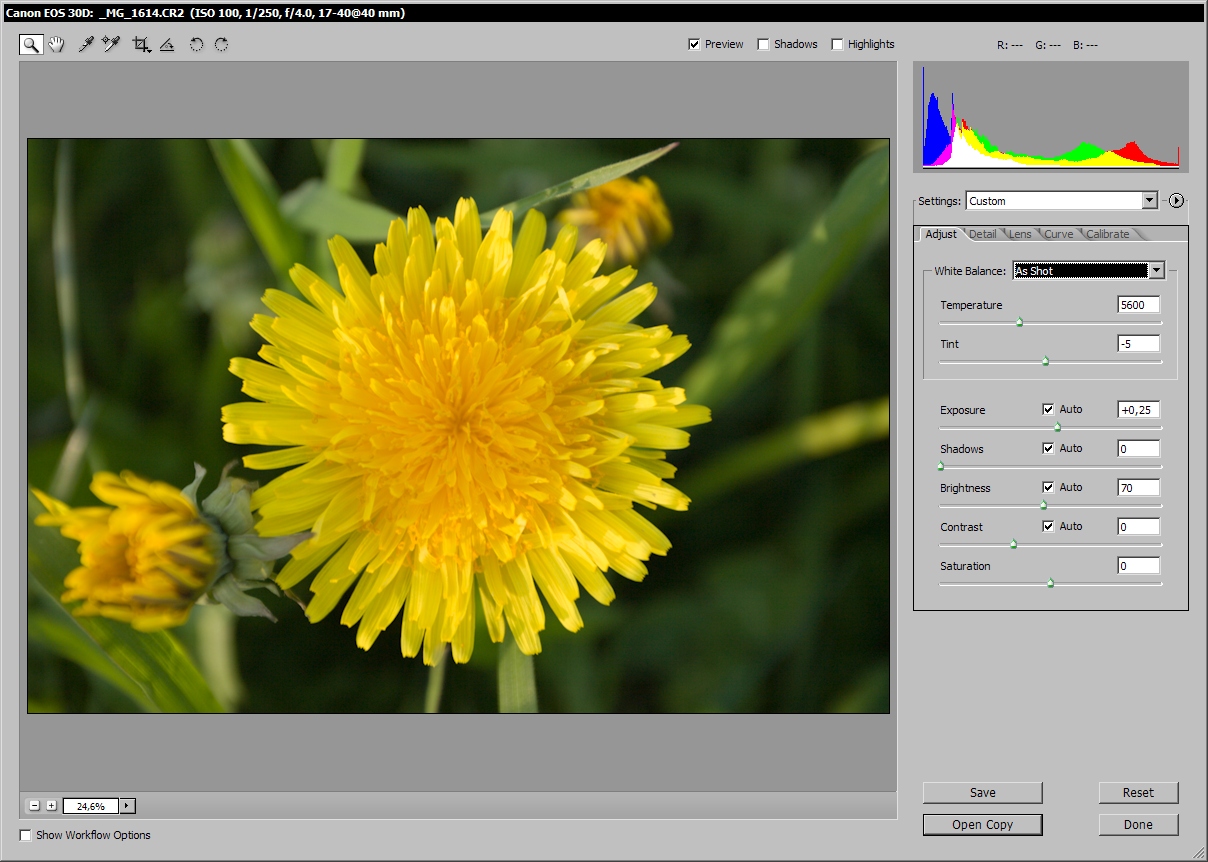Viewport: 1208px width, 862px height.
Task: Toggle the Preview checkbox
Action: [694, 44]
